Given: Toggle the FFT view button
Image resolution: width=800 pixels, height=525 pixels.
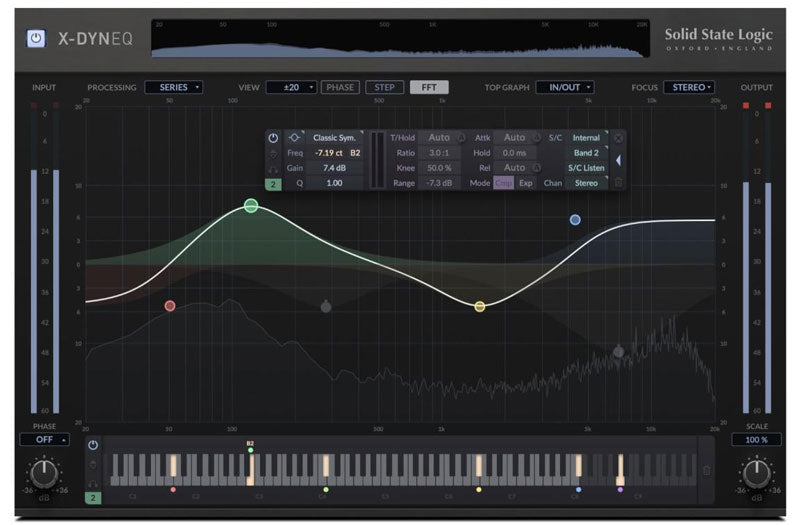Looking at the screenshot, I should [429, 87].
